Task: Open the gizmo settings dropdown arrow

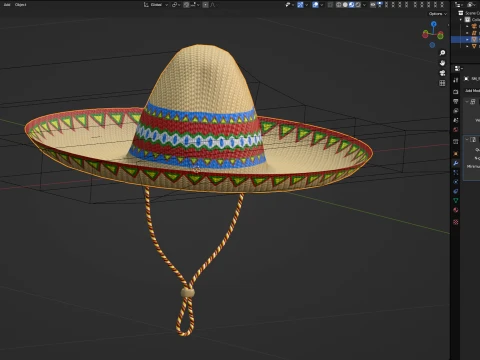Action: 306,5
